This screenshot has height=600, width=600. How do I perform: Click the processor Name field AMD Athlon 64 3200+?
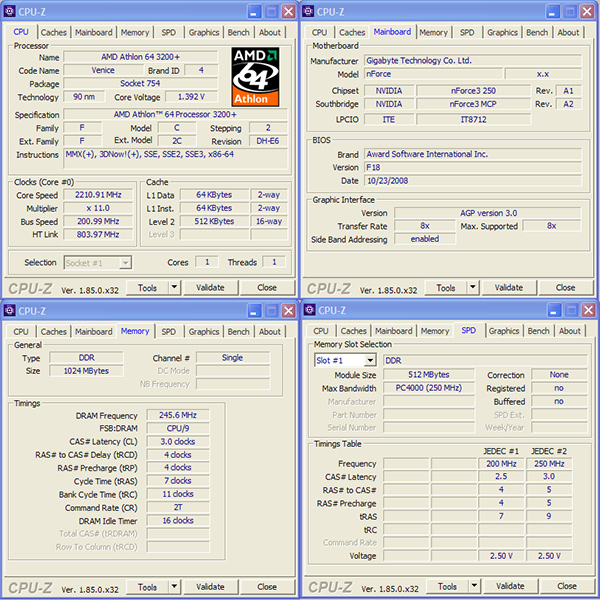(140, 57)
